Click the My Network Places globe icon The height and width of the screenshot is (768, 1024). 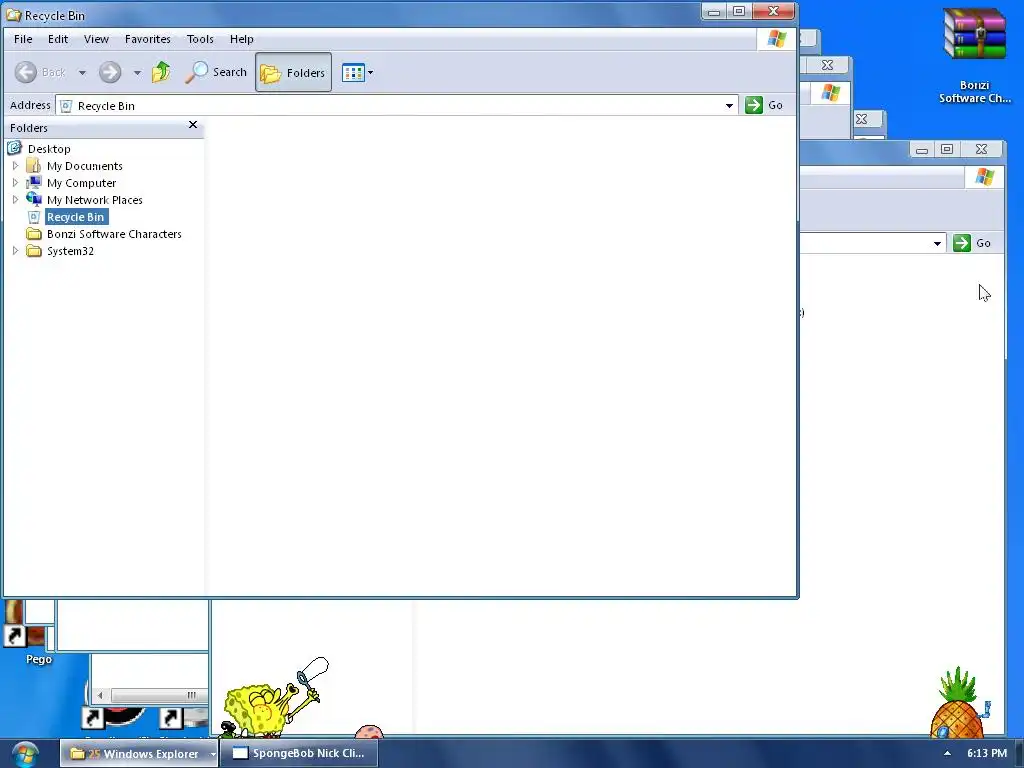[34, 199]
